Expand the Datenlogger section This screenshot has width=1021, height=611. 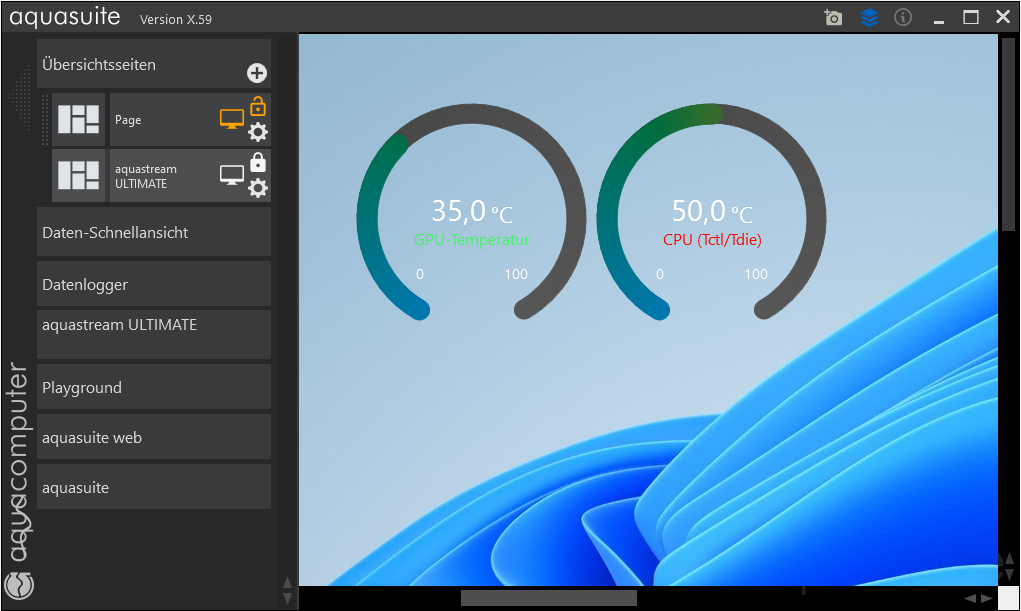153,284
